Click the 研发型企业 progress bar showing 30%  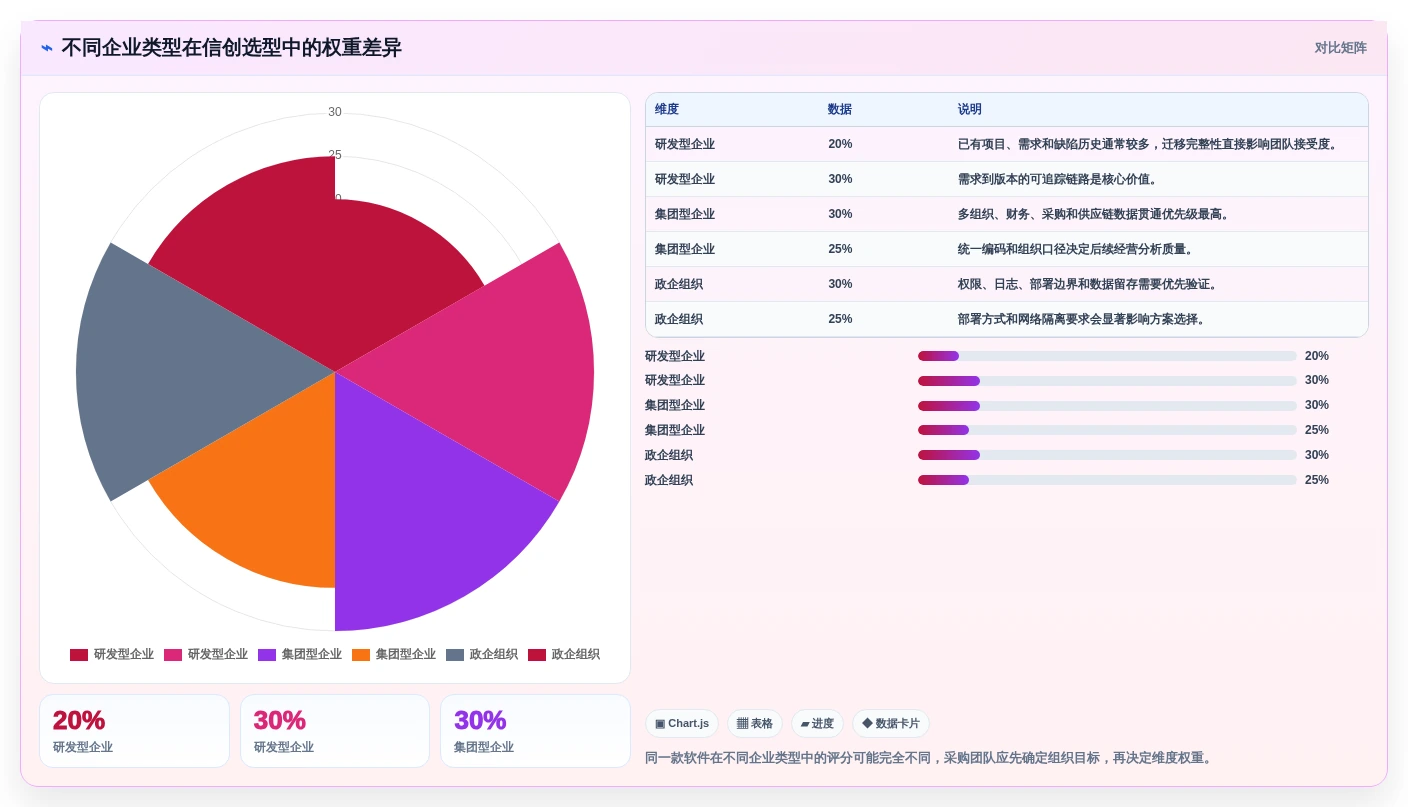pyautogui.click(x=1107, y=381)
